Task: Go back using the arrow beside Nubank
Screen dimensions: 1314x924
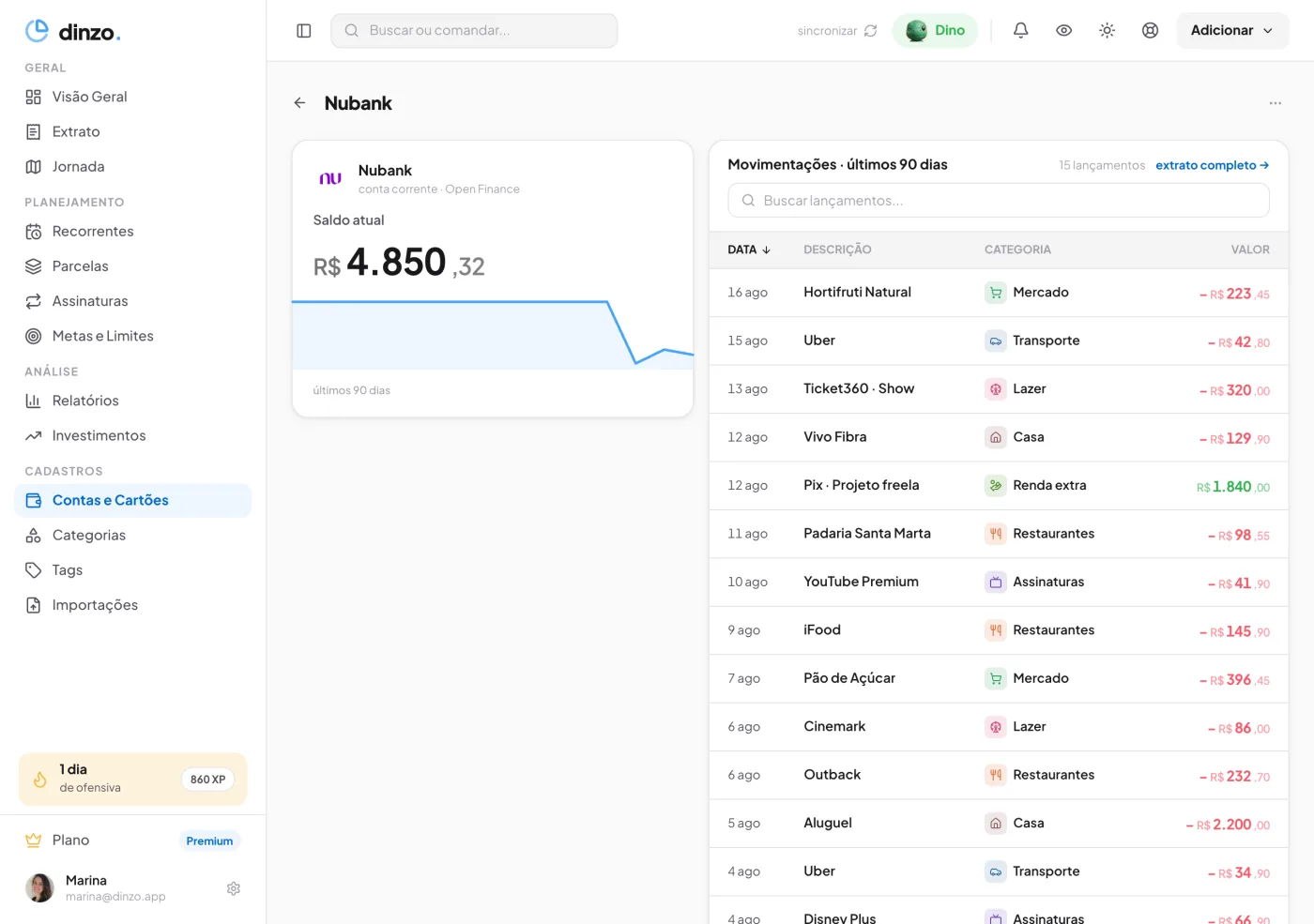Action: pos(299,103)
